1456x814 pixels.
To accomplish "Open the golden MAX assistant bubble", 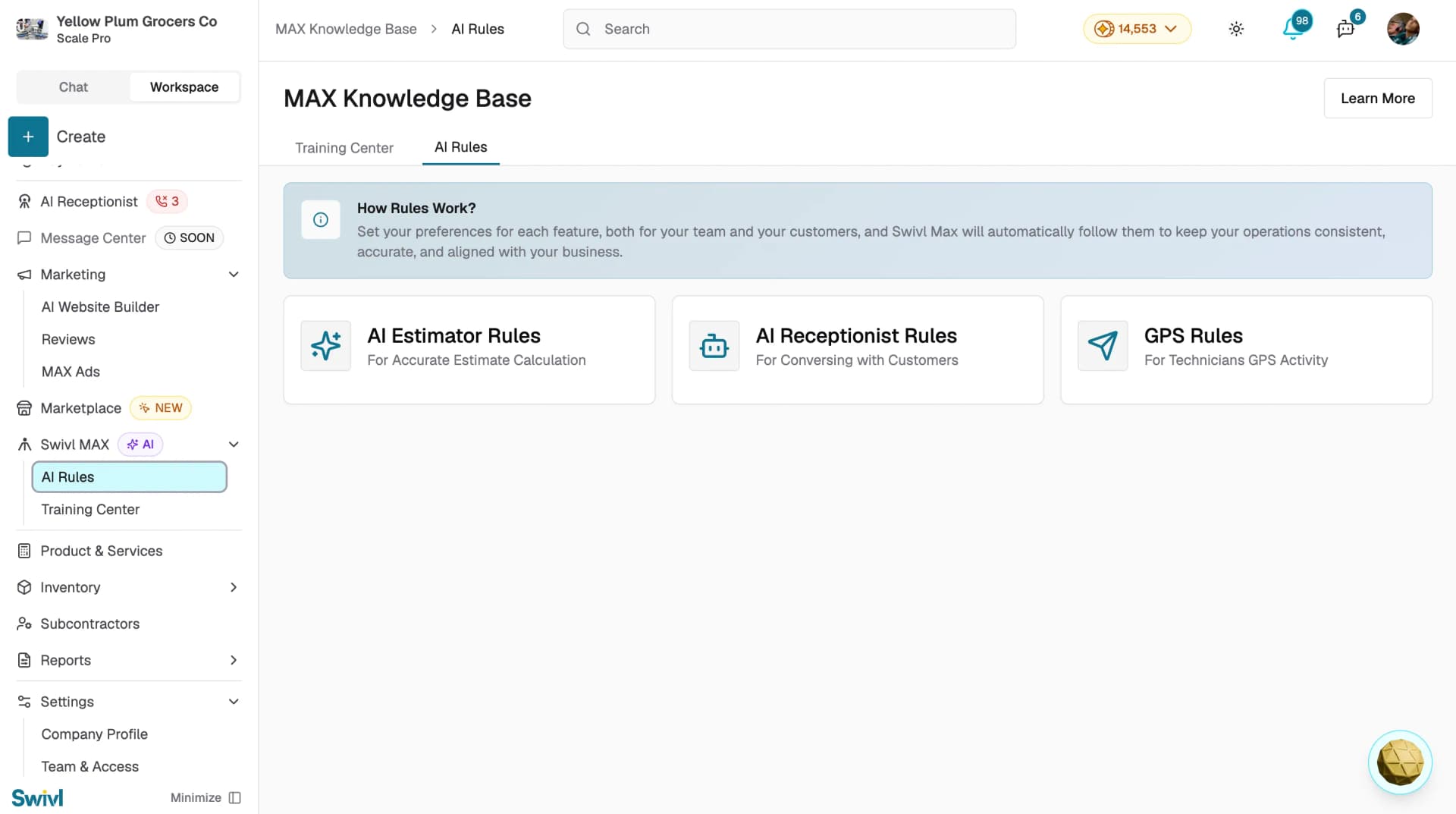I will pos(1400,762).
